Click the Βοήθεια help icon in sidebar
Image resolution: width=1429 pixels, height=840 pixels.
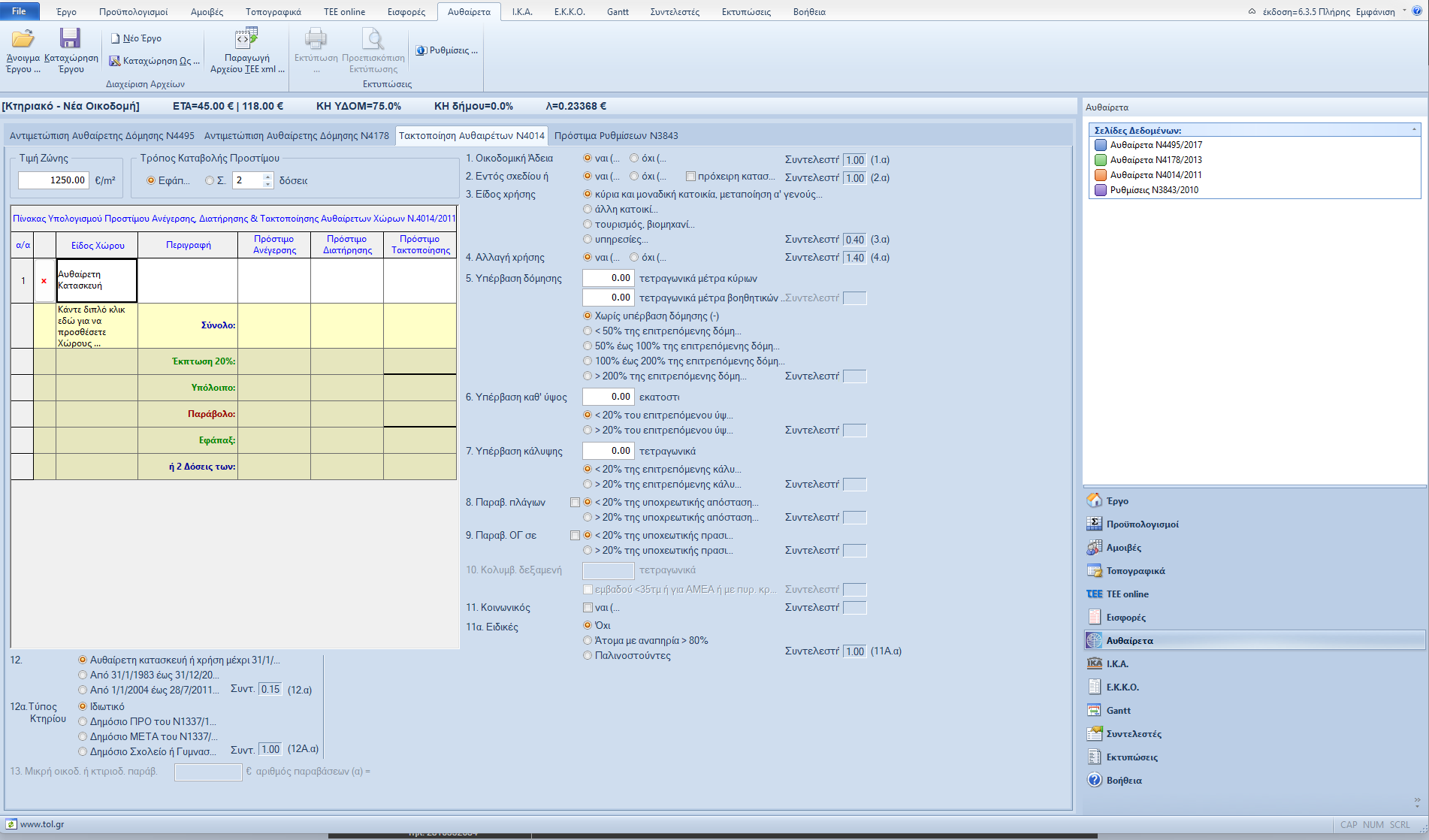tap(1095, 781)
